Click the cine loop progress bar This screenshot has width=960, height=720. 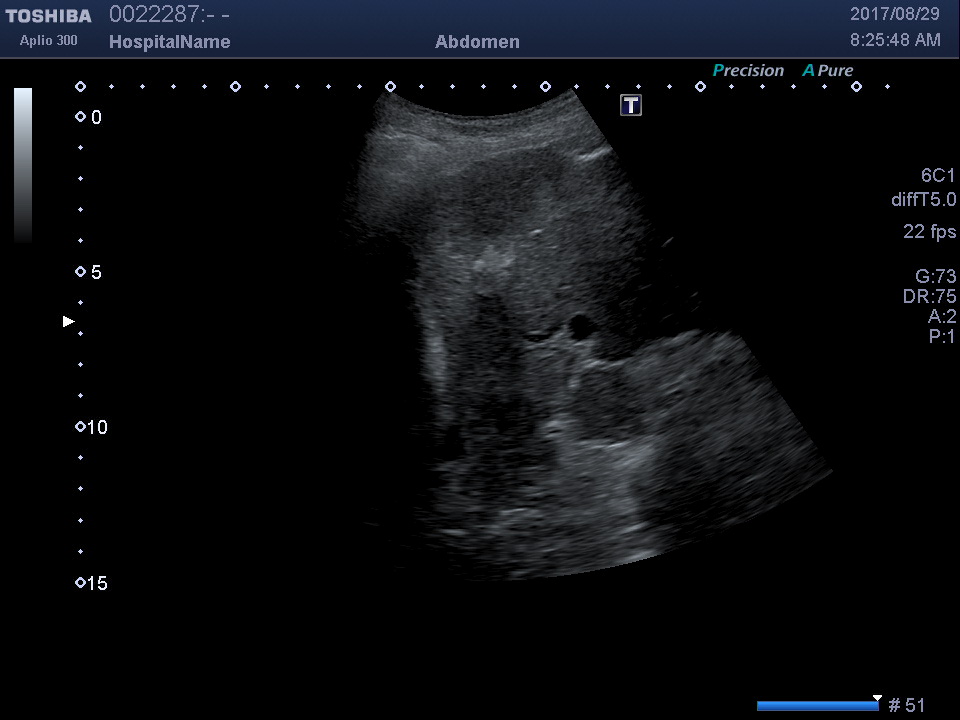tap(817, 706)
